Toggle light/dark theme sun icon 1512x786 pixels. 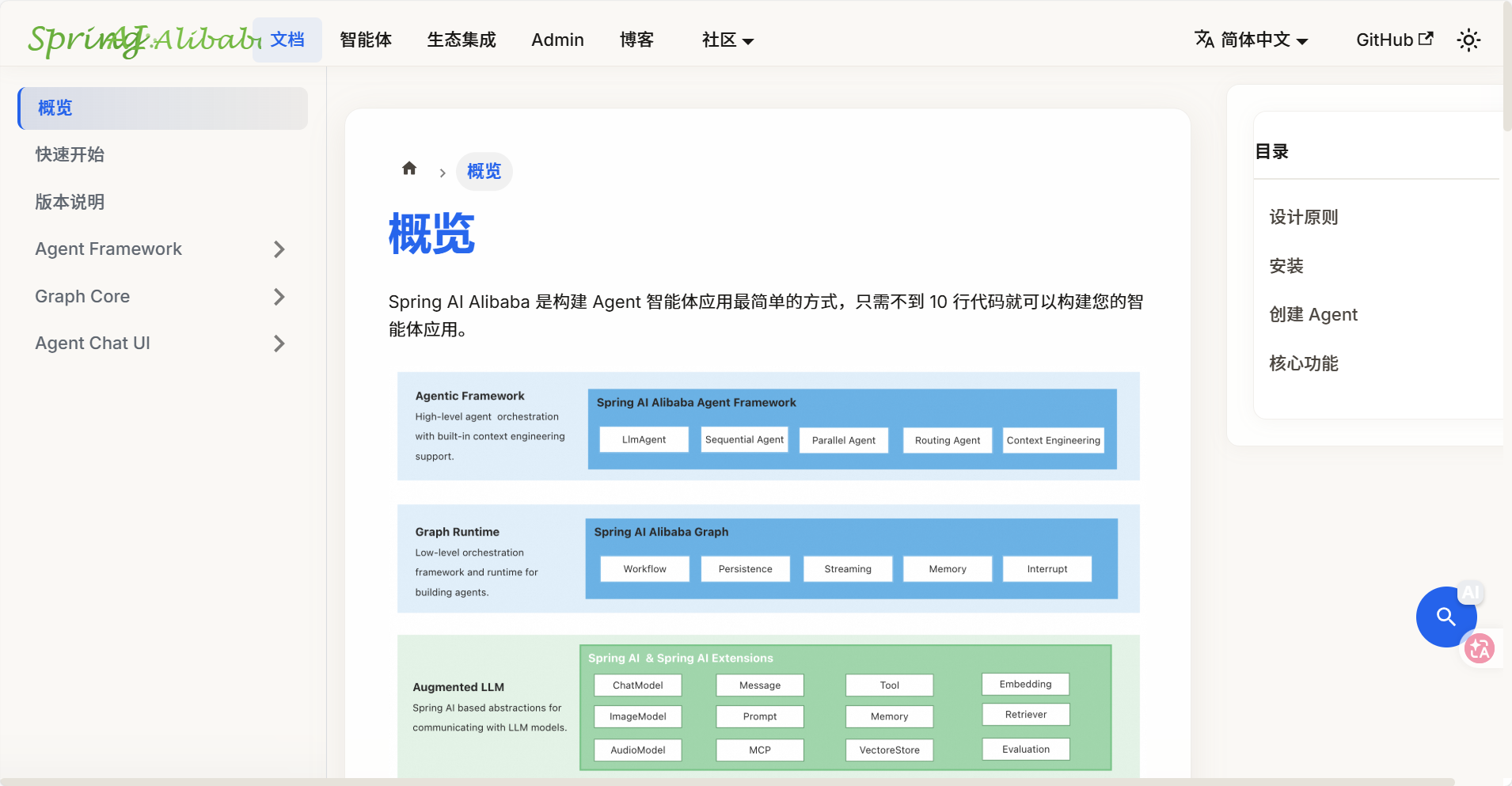(x=1468, y=40)
